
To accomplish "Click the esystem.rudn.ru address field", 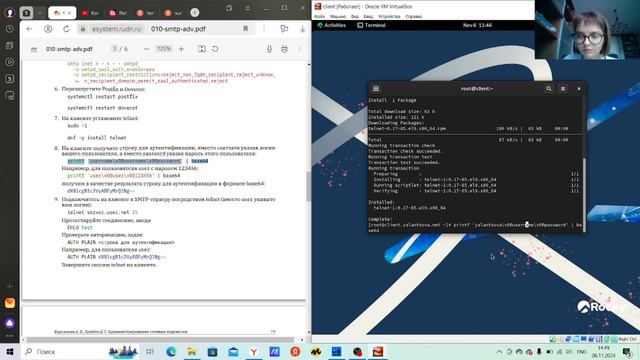I will 116,29.
